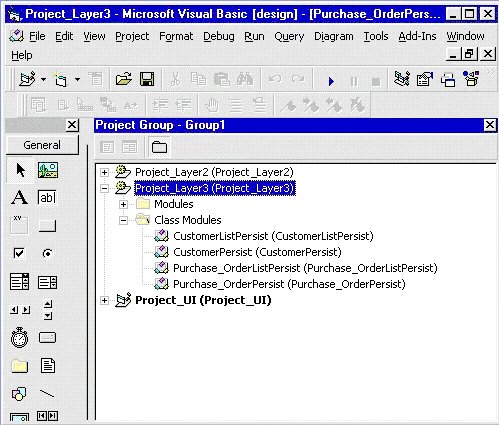Select the Label control tool

click(x=19, y=198)
